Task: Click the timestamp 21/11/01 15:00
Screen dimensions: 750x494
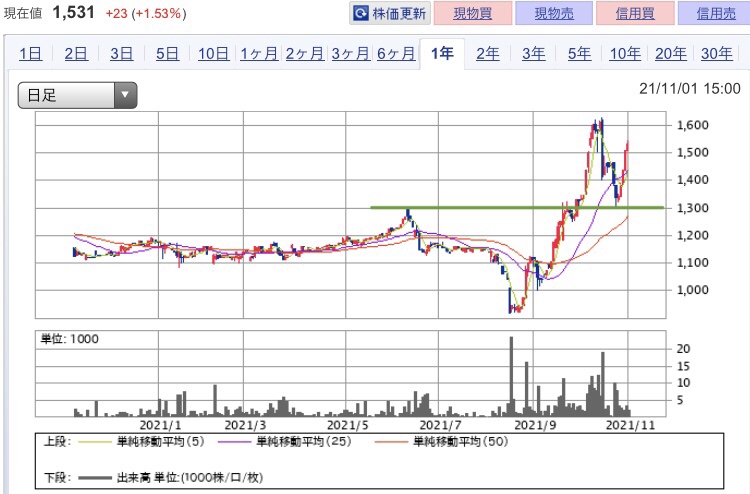Action: (690, 88)
